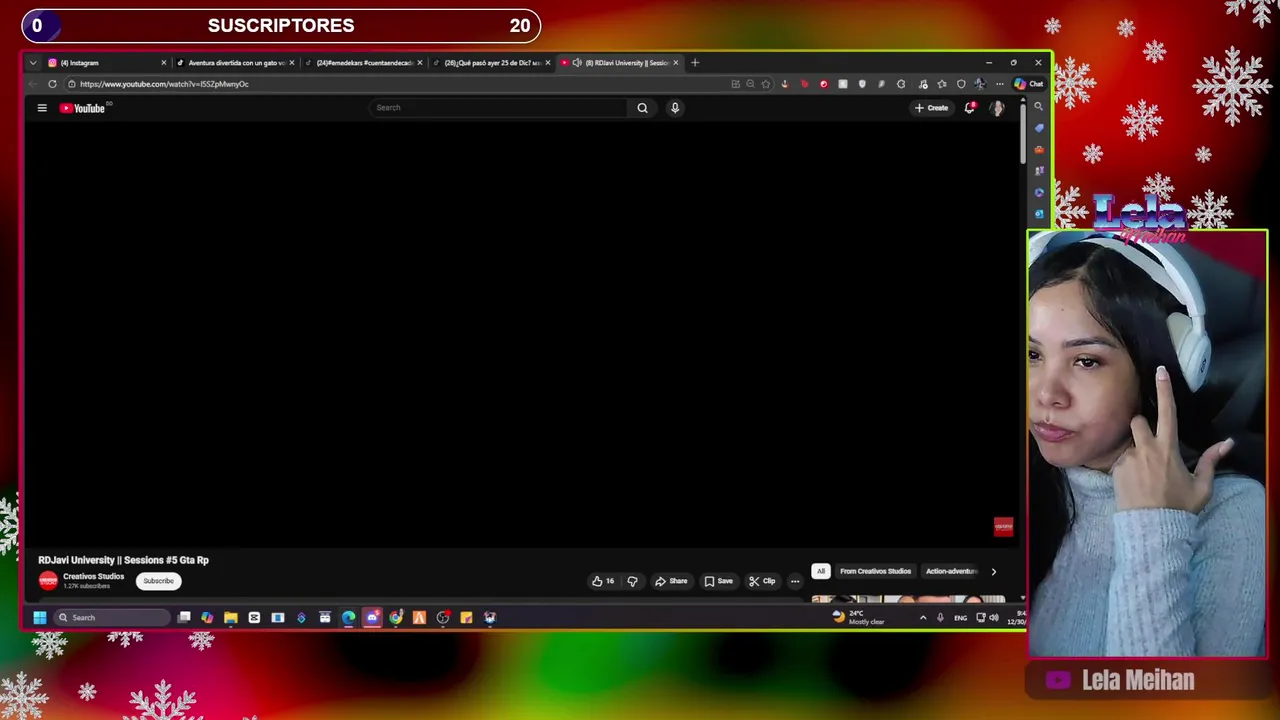Click ENG language indicator in tray
Image resolution: width=1280 pixels, height=720 pixels.
click(960, 618)
